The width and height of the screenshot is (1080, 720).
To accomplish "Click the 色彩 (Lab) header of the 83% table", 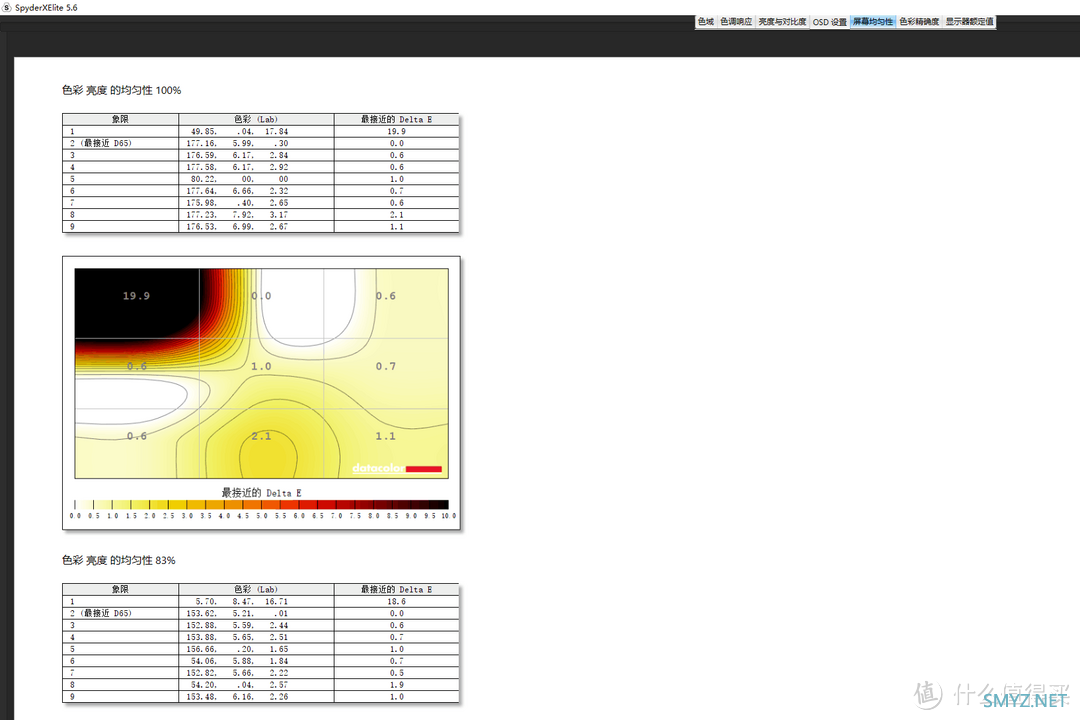I will coord(256,589).
